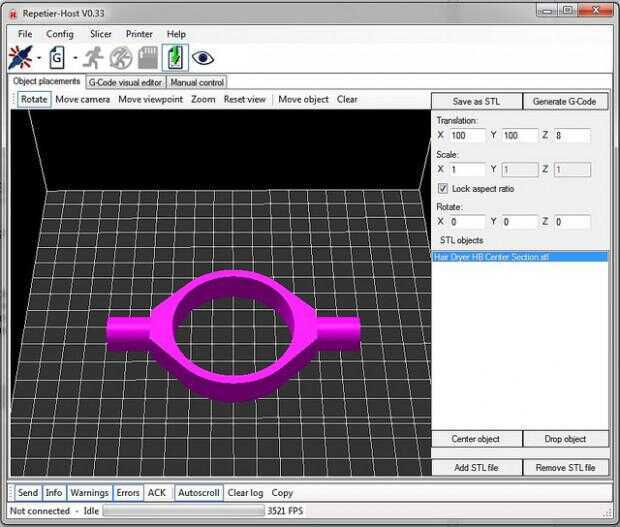The width and height of the screenshot is (620, 527).
Task: Toggle the log download icon
Action: pyautogui.click(x=175, y=58)
